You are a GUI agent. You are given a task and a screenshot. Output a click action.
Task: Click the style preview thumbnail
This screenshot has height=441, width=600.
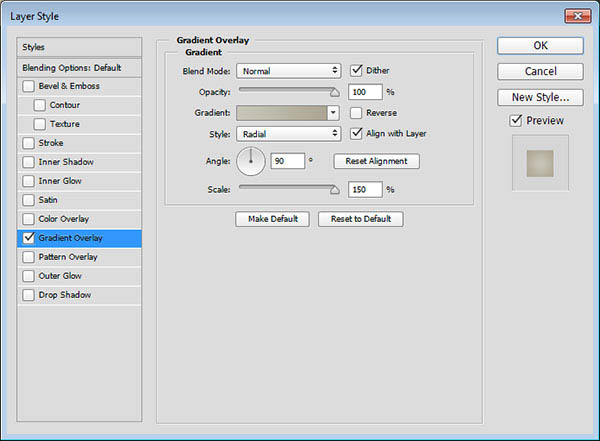click(x=540, y=163)
